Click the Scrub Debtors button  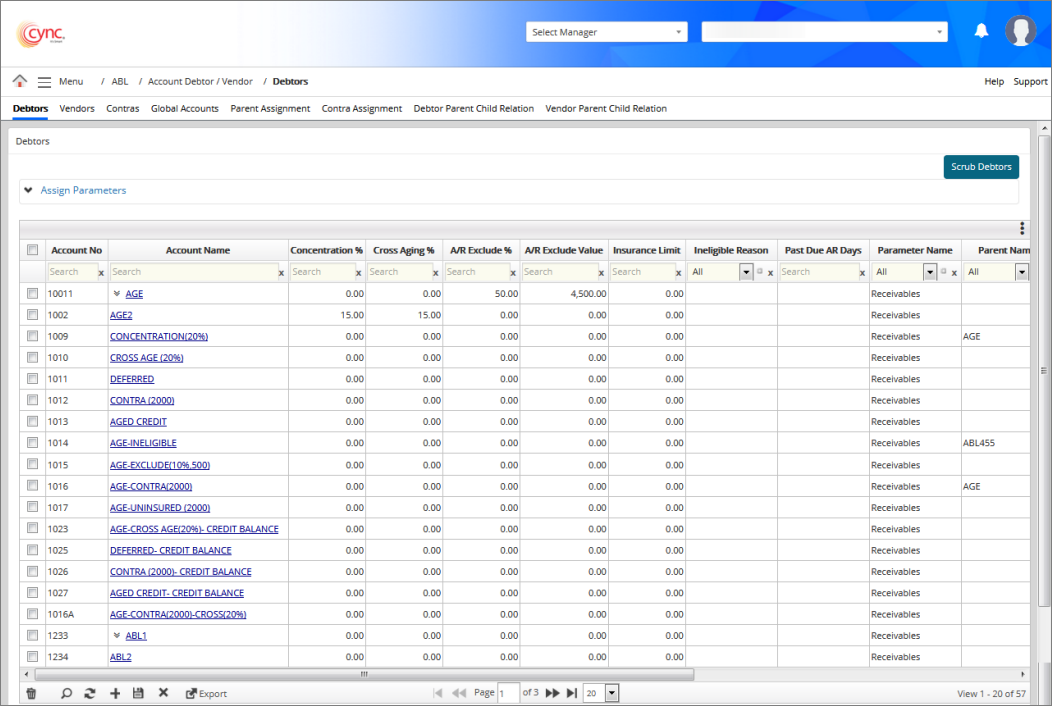coord(980,167)
